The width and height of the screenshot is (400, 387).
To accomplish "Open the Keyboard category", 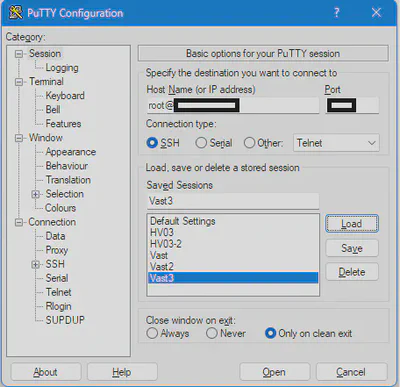I will 65,96.
